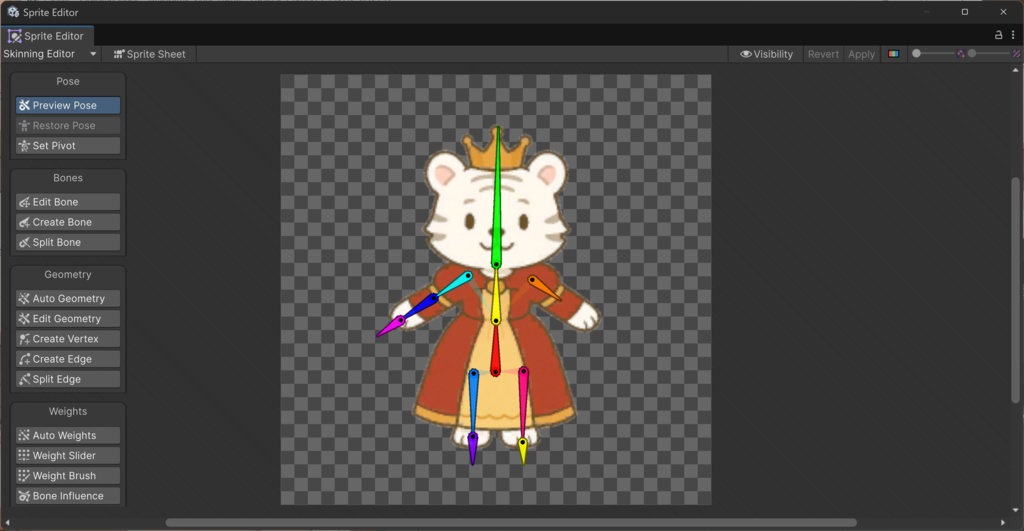Pick the Weight Brush tool
This screenshot has height=531, width=1024.
tap(68, 476)
